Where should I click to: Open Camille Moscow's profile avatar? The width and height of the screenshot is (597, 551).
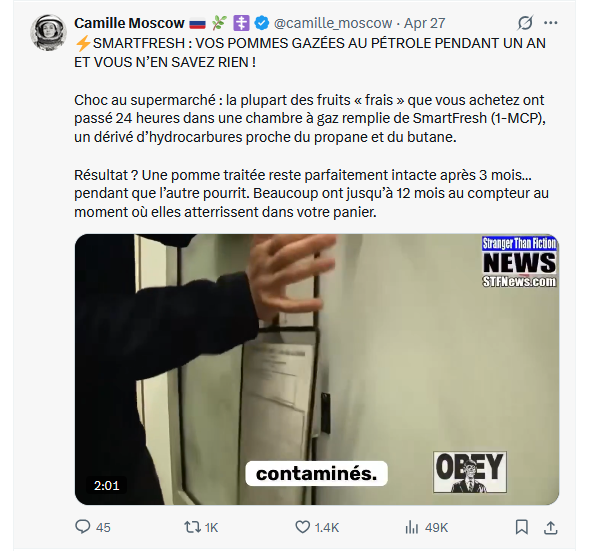(x=48, y=33)
